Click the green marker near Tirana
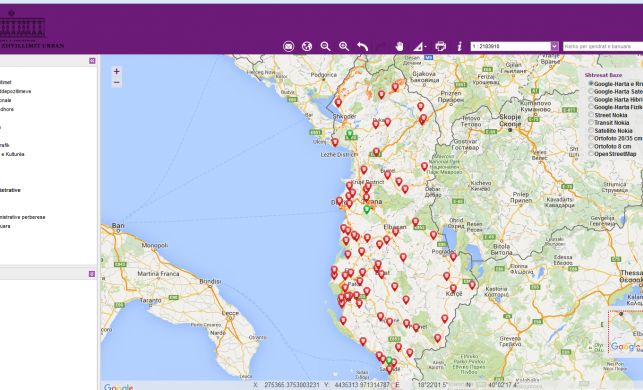The width and height of the screenshot is (643, 390). [367, 210]
